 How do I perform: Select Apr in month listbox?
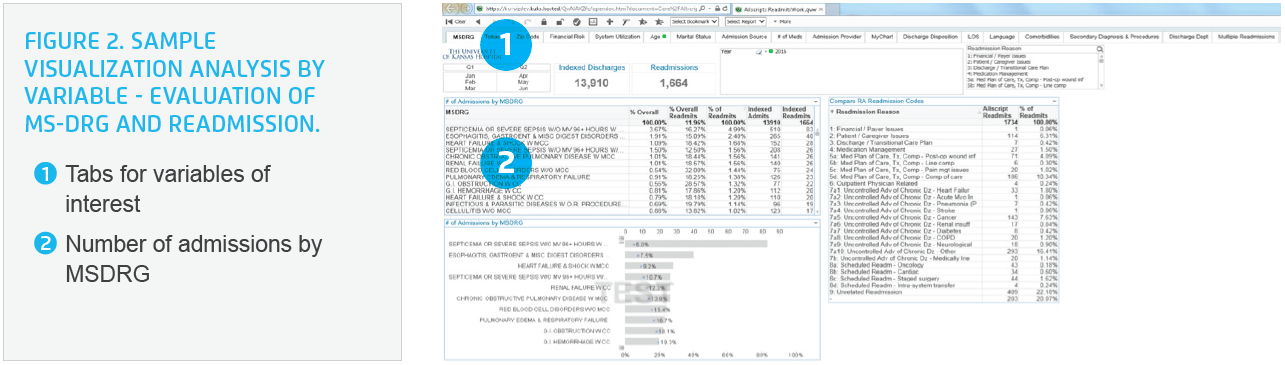click(x=524, y=76)
